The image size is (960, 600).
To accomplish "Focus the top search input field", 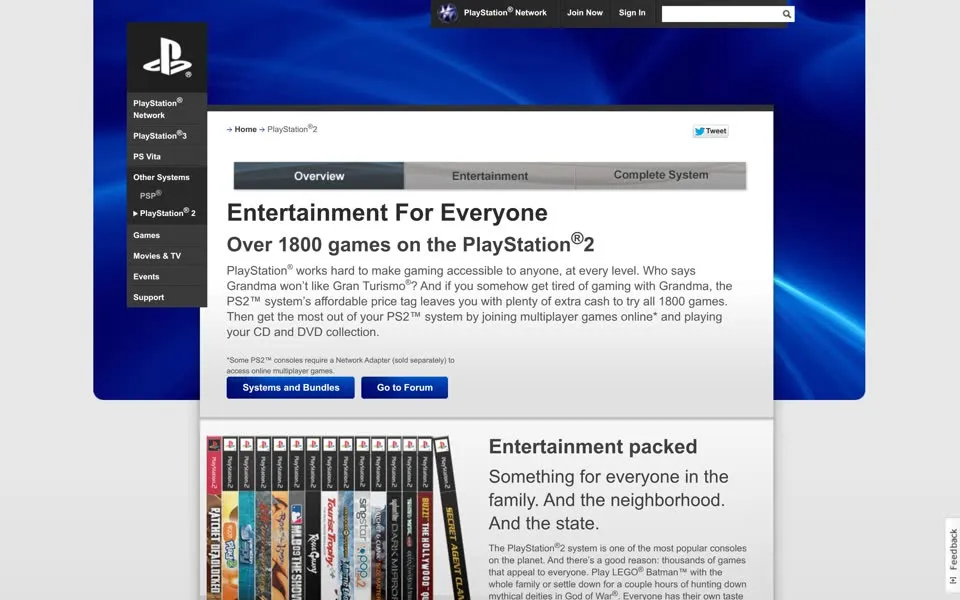I will point(721,14).
